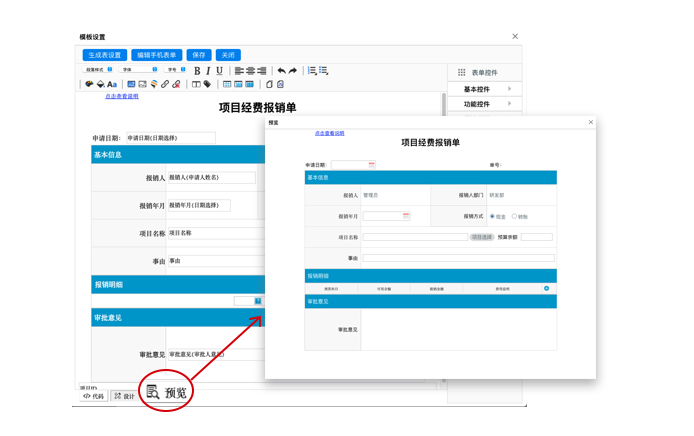Open the 段落样式 paragraph style dropdown
694x436 pixels.
click(99, 70)
